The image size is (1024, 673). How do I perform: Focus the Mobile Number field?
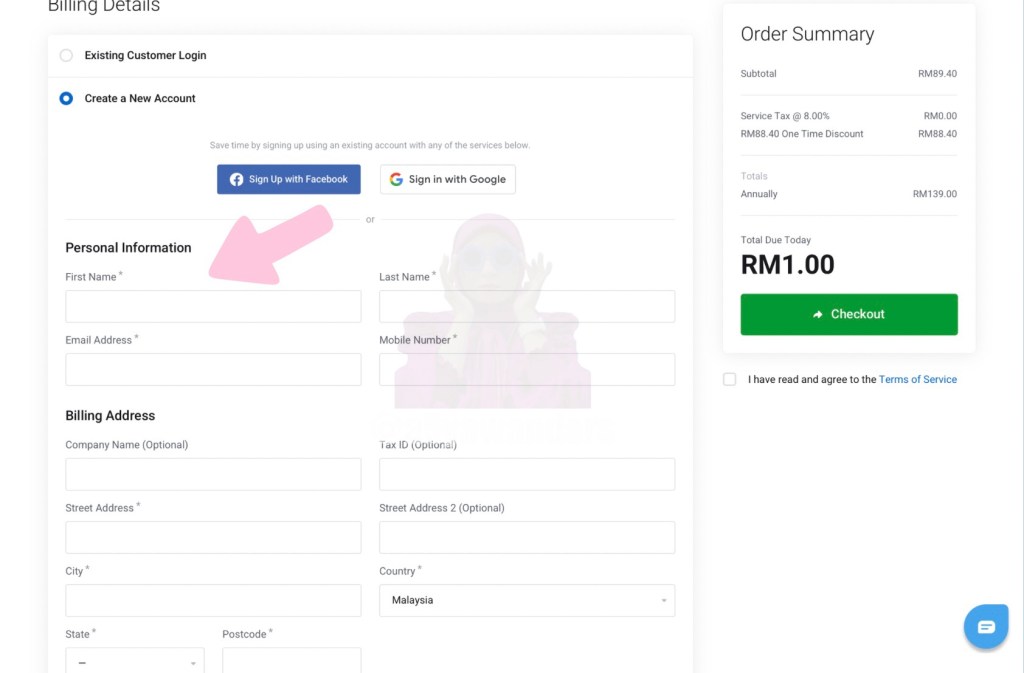(x=526, y=370)
